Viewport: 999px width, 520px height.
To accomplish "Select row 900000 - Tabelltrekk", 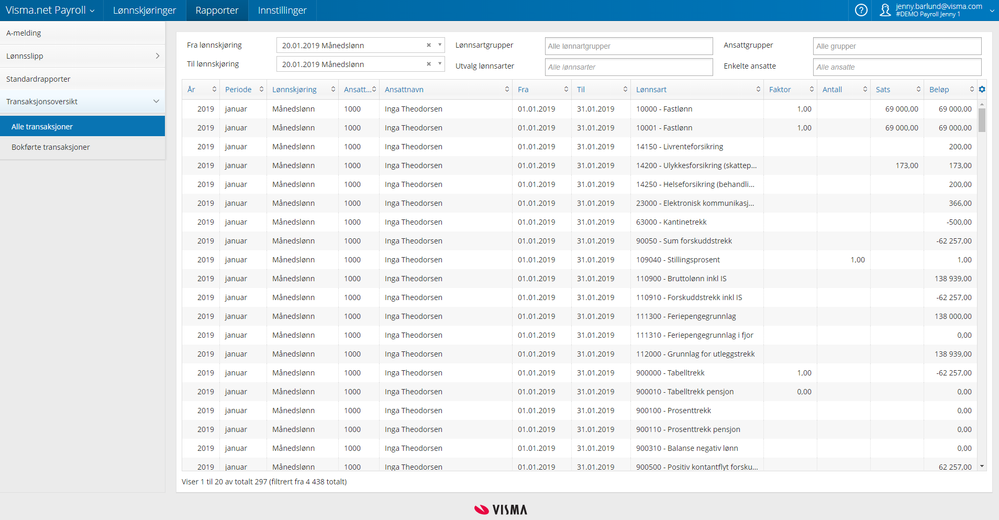I will tap(580, 373).
